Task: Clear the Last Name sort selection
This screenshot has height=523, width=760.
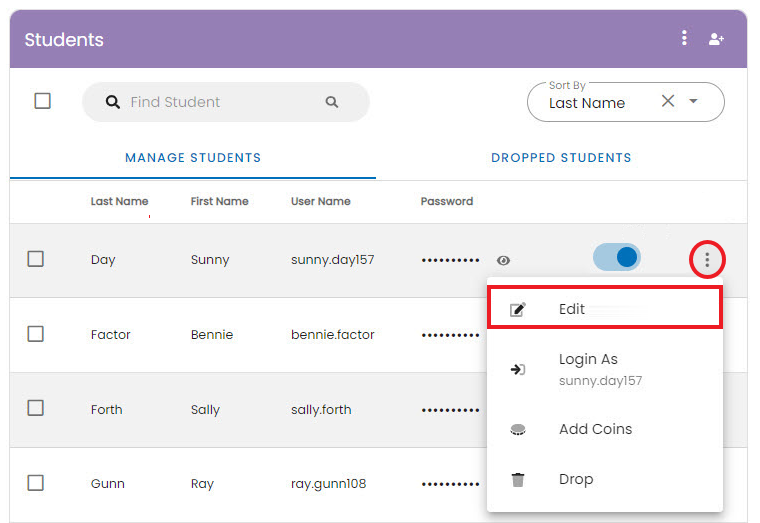Action: click(668, 101)
